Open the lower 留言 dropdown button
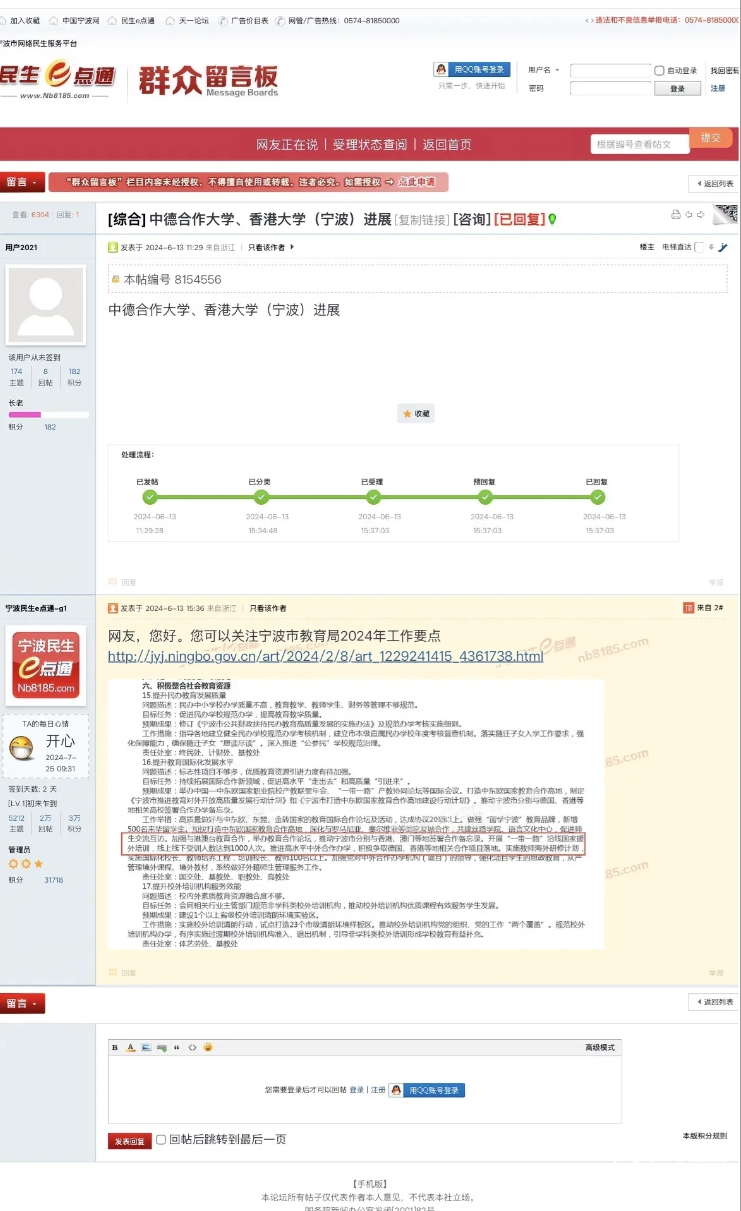 22,1002
